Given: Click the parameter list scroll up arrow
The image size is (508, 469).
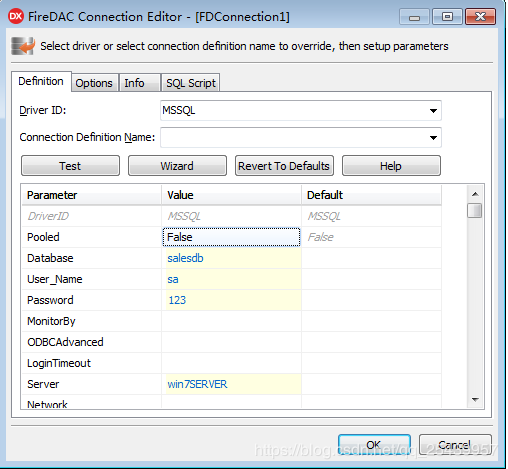Looking at the screenshot, I should 475,194.
